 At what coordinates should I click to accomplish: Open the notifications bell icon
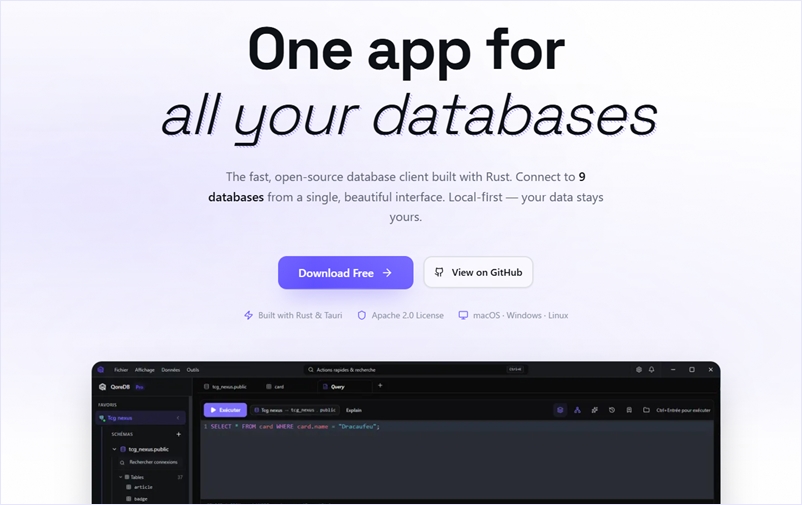pos(652,369)
